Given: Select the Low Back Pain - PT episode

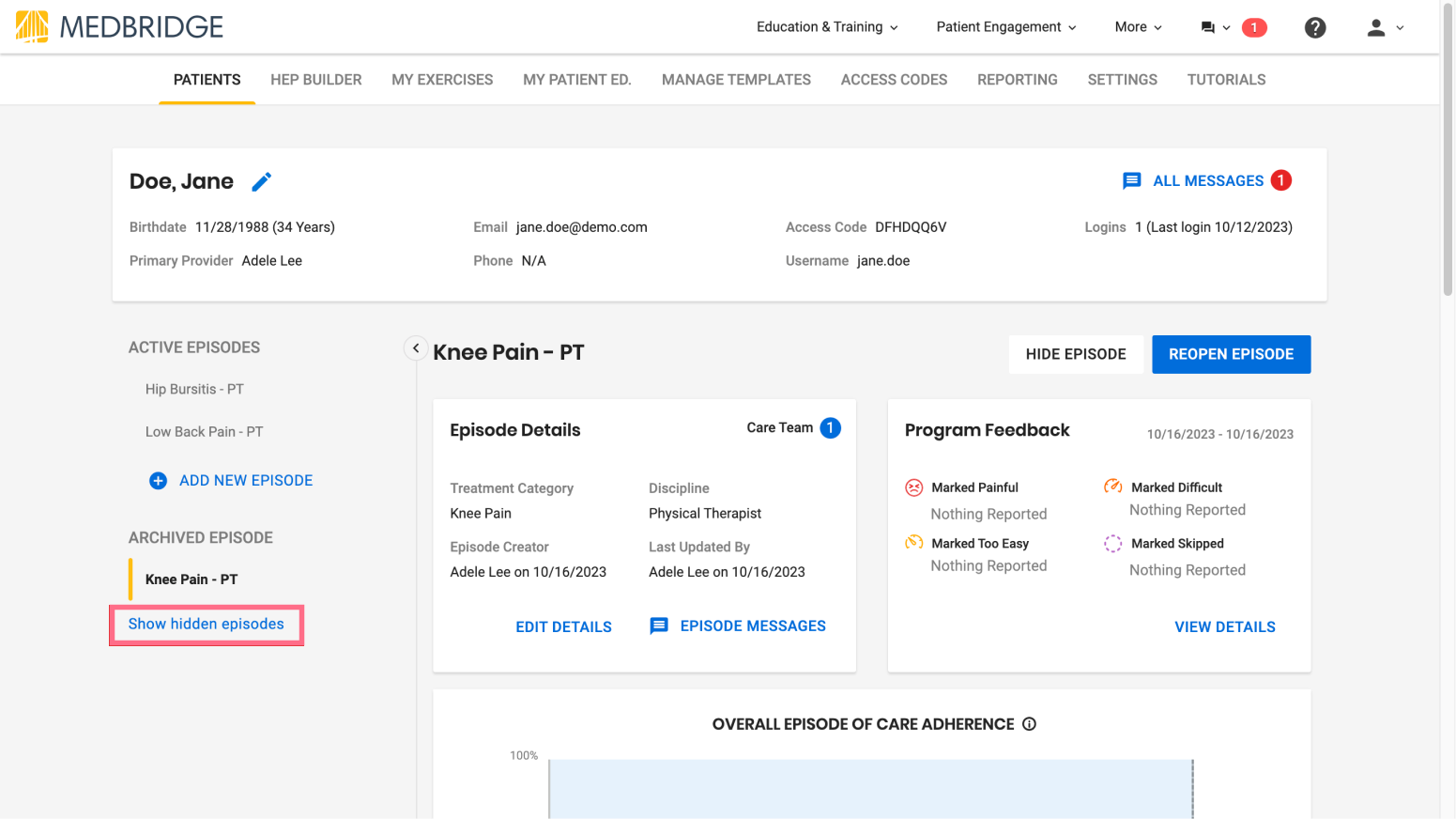Looking at the screenshot, I should click(204, 432).
